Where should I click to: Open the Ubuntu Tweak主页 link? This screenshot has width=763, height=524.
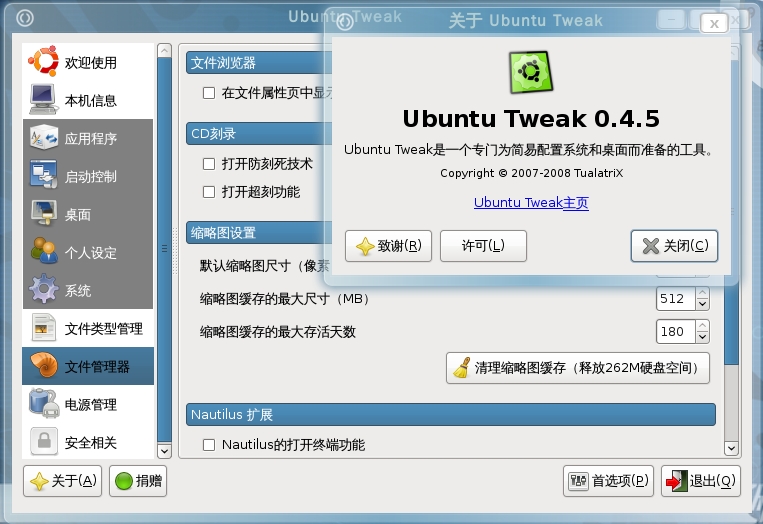[x=531, y=202]
